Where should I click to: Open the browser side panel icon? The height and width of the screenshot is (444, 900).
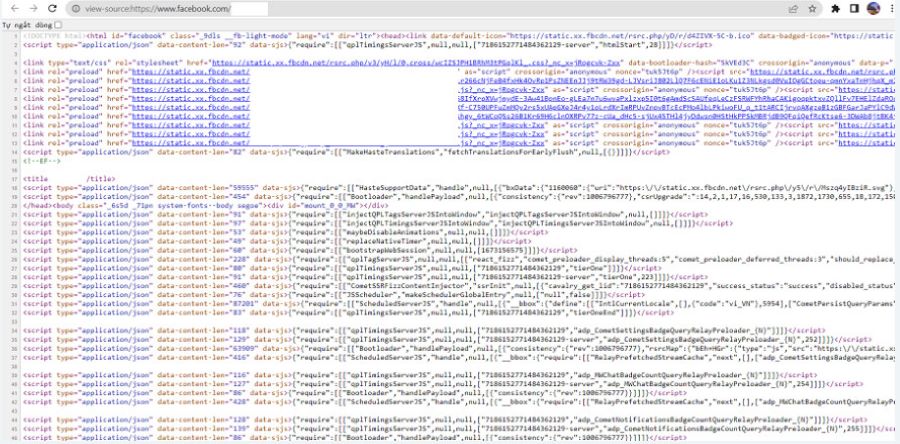click(x=854, y=9)
